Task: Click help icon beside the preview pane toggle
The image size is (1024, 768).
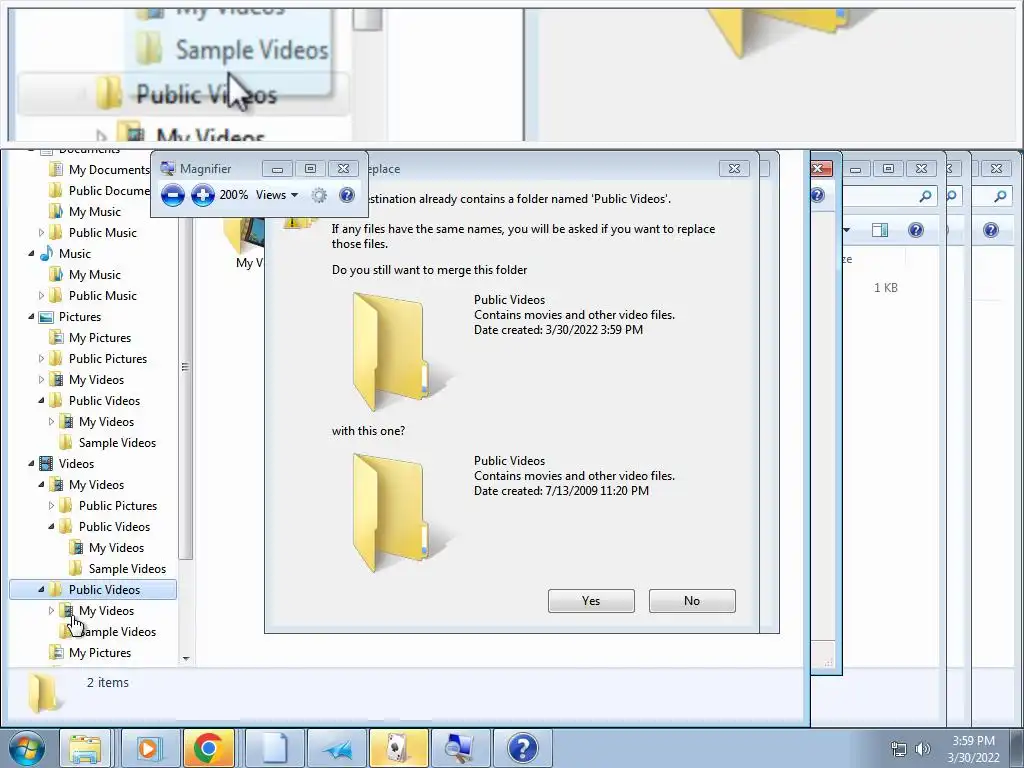Action: 916,230
